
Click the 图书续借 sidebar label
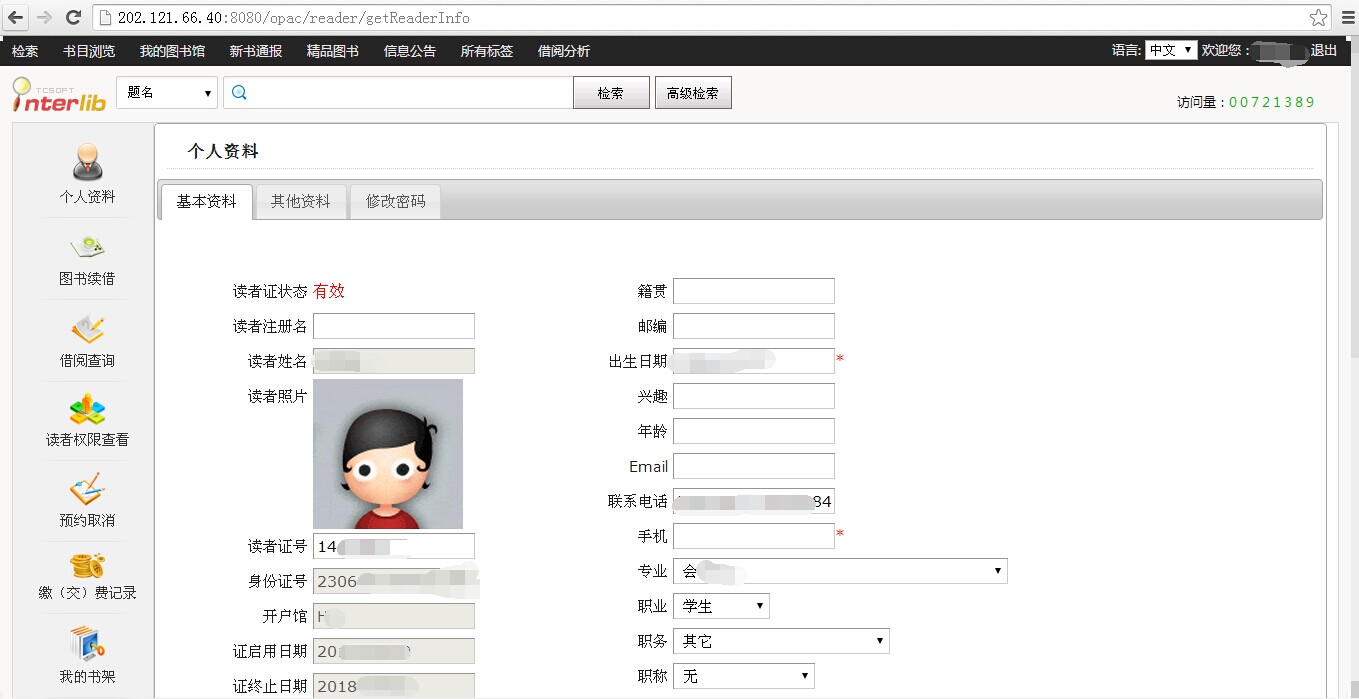coord(87,279)
